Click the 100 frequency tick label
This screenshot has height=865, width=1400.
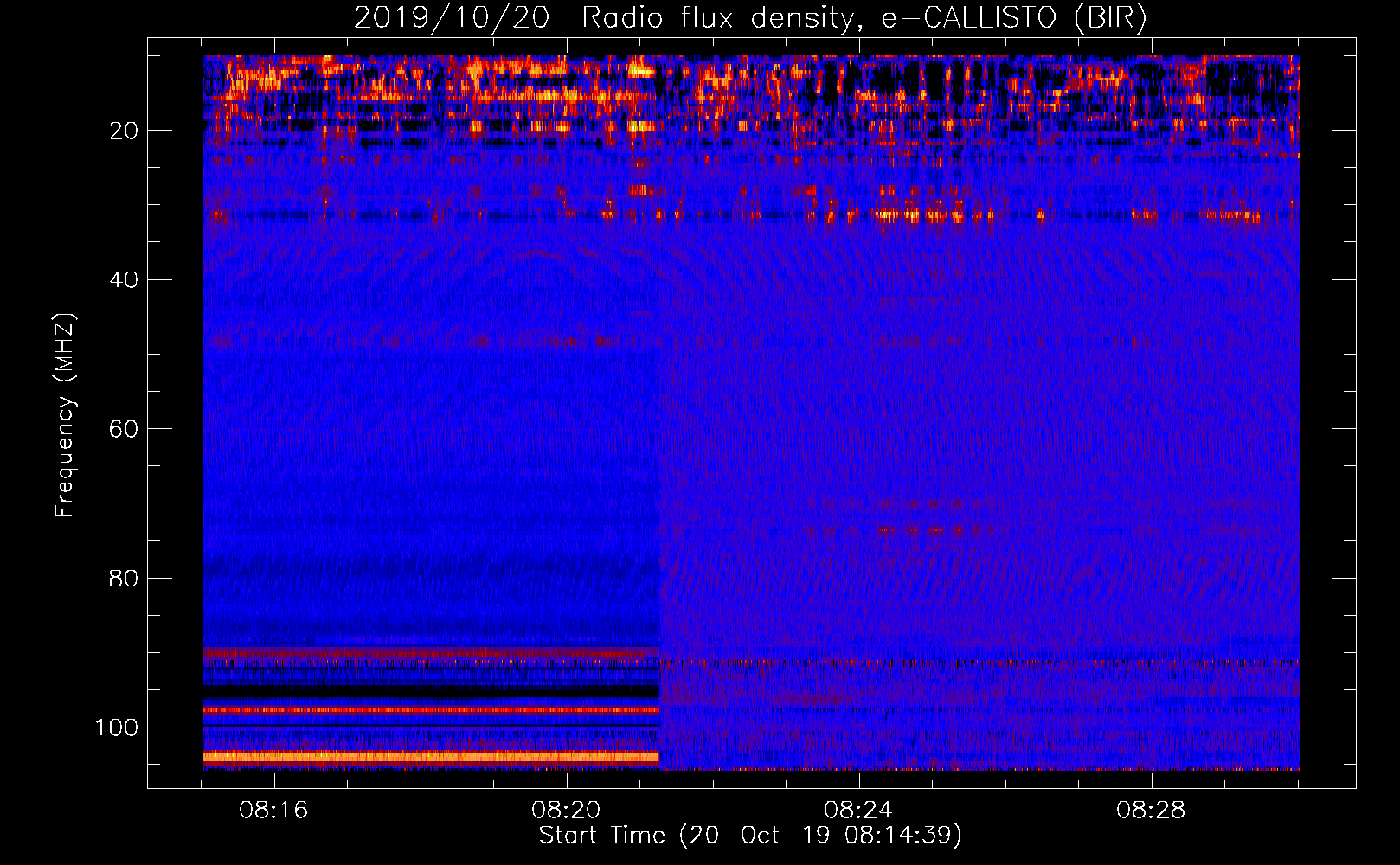pyautogui.click(x=117, y=727)
